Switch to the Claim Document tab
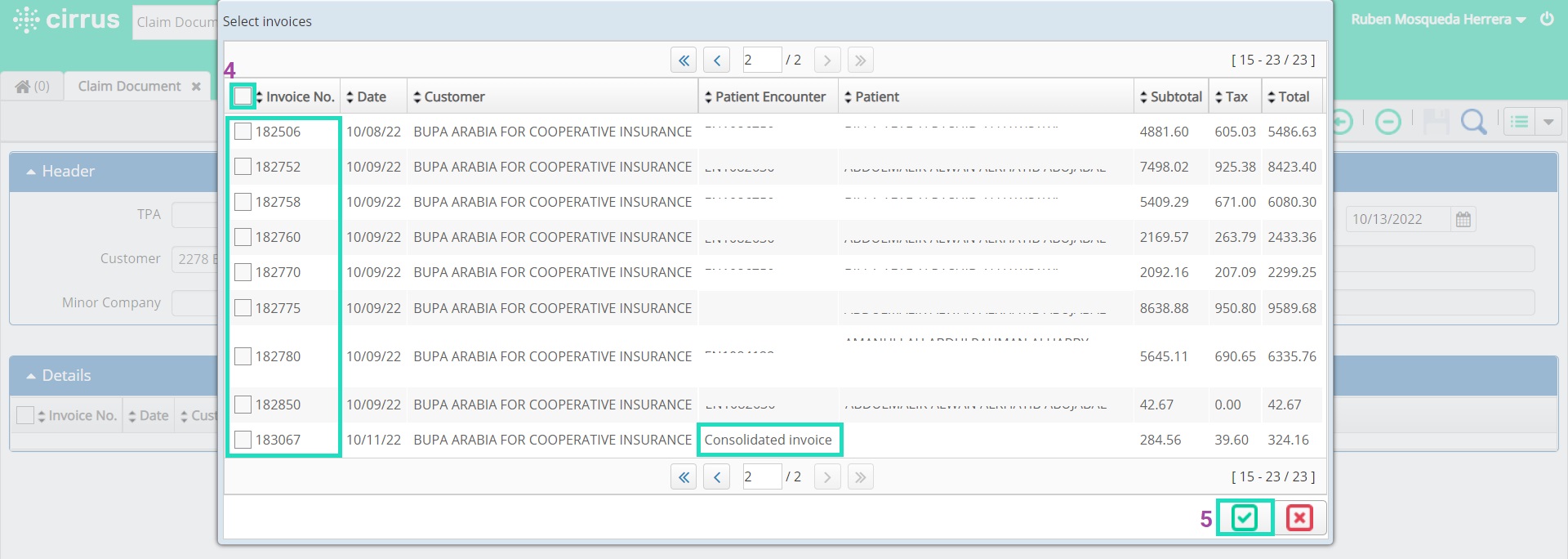This screenshot has height=559, width=1568. [x=129, y=86]
